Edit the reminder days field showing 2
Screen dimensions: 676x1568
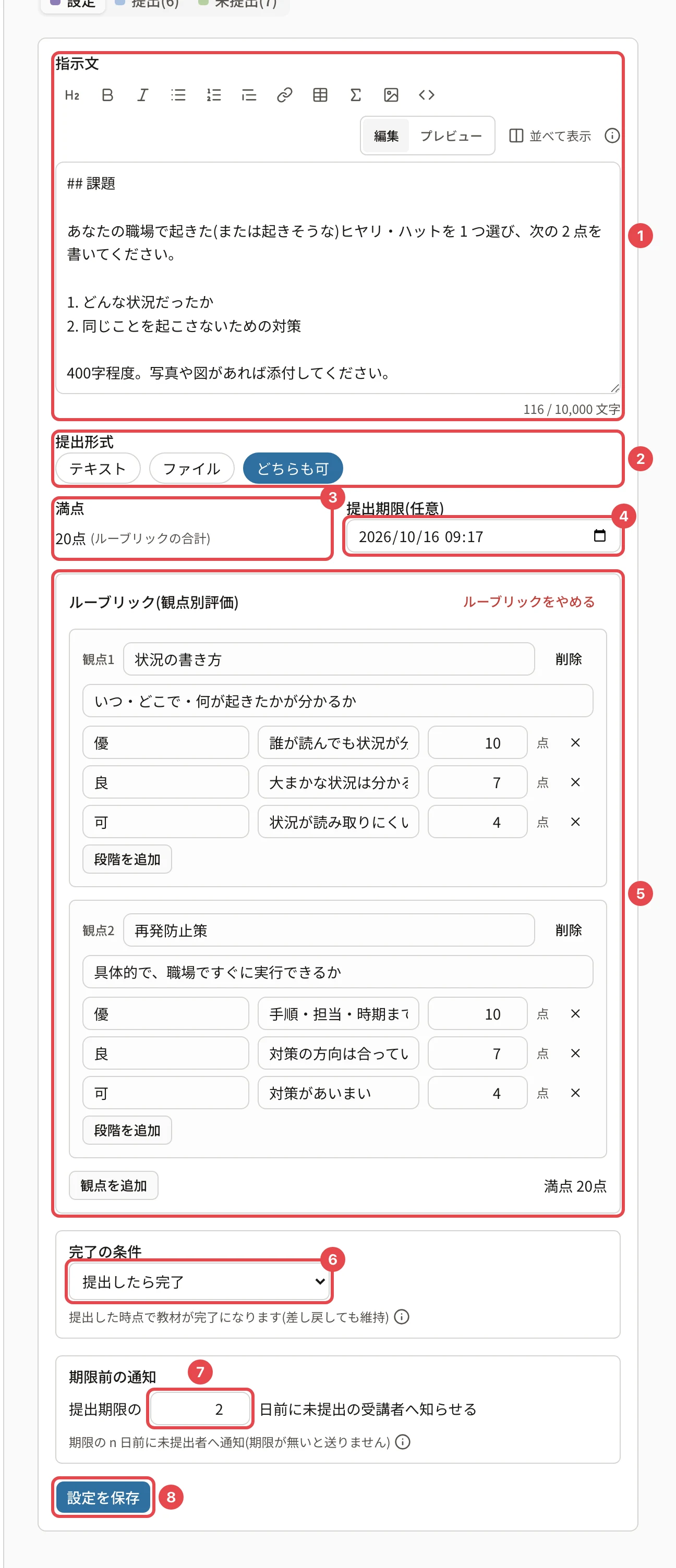200,1408
